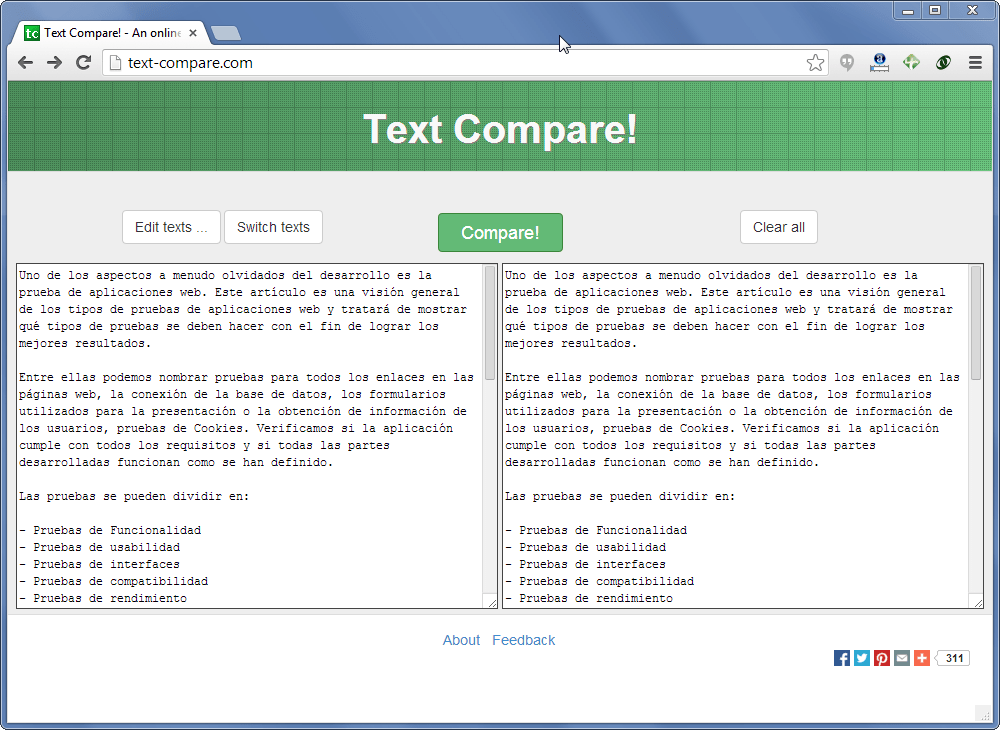This screenshot has height=730, width=1000.
Task: Open a new browser tab
Action: tap(226, 32)
